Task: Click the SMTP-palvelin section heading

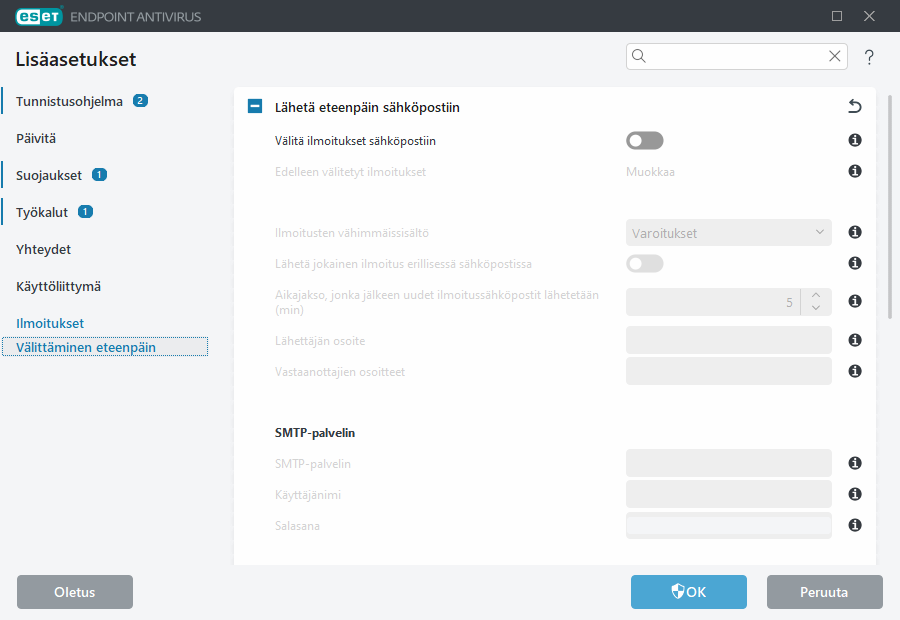Action: [x=315, y=432]
